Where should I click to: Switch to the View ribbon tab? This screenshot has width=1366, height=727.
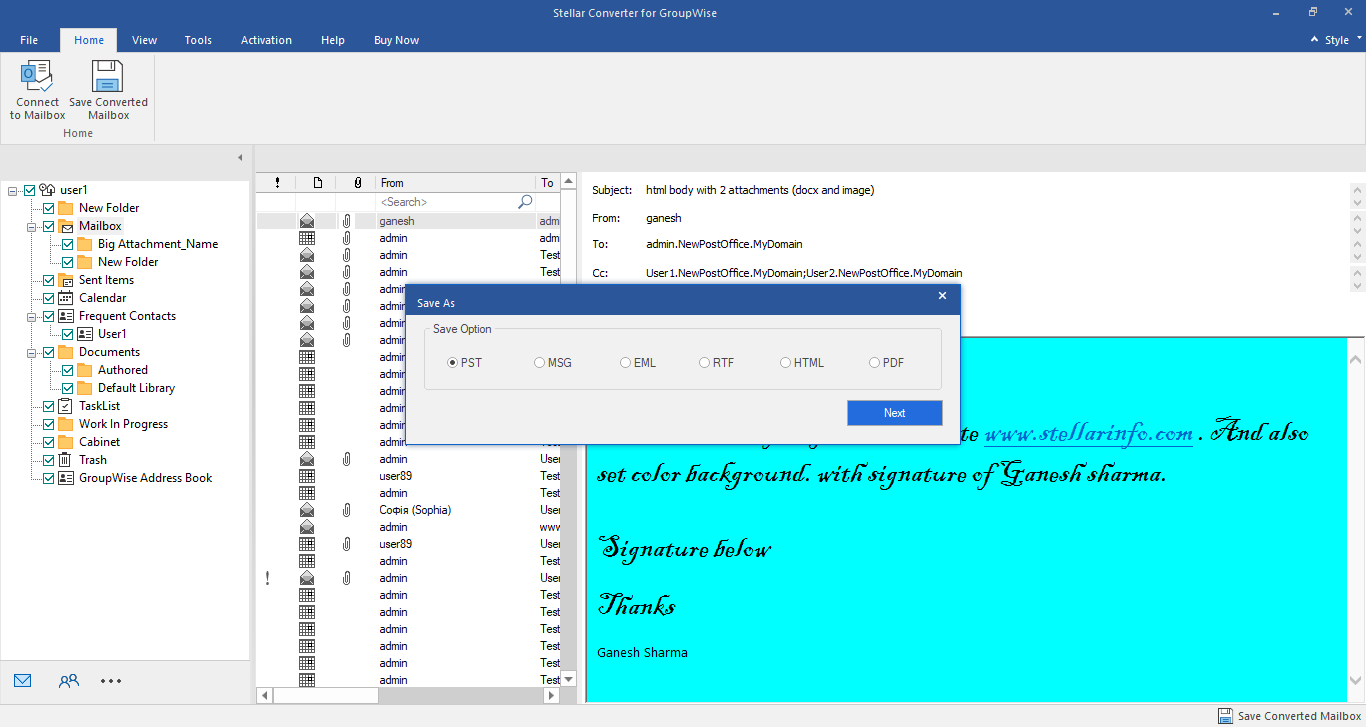pyautogui.click(x=145, y=40)
